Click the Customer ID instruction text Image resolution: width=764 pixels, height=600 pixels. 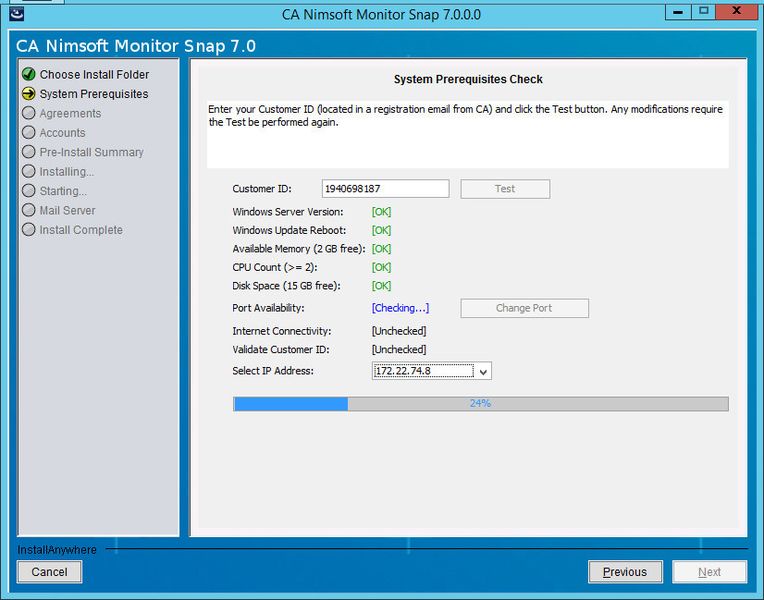(x=465, y=116)
